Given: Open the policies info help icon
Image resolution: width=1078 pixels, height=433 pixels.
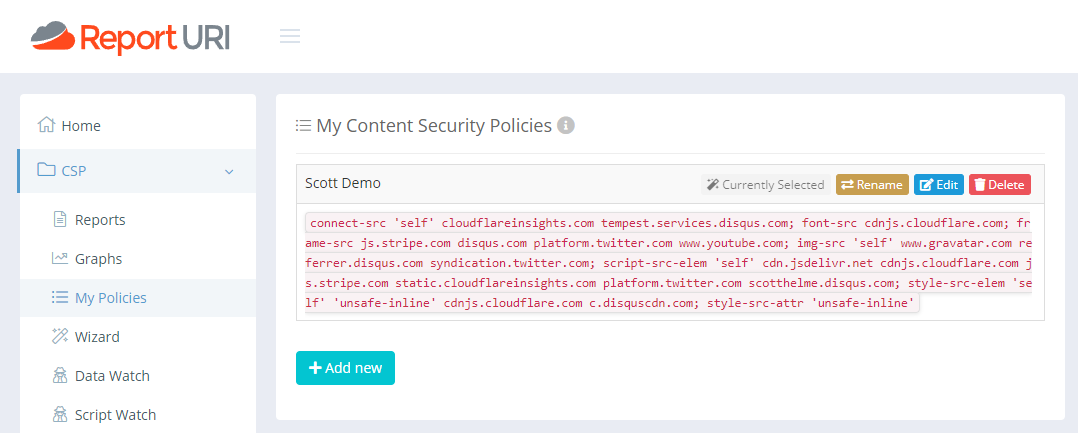Looking at the screenshot, I should [x=565, y=126].
